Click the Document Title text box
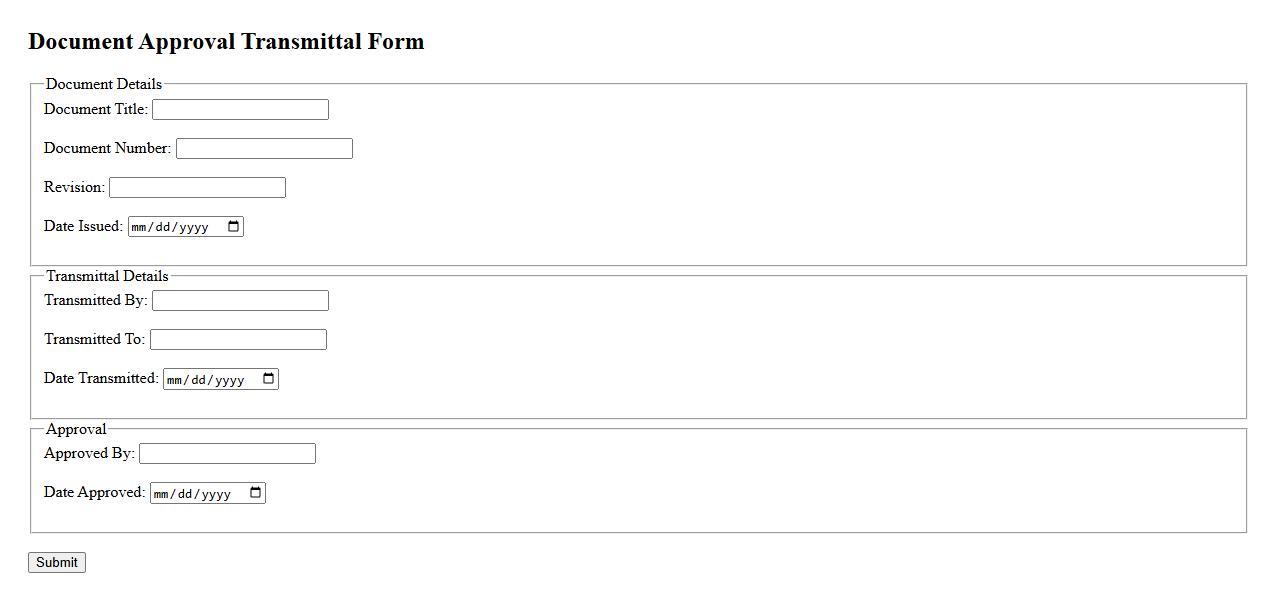 click(x=240, y=110)
